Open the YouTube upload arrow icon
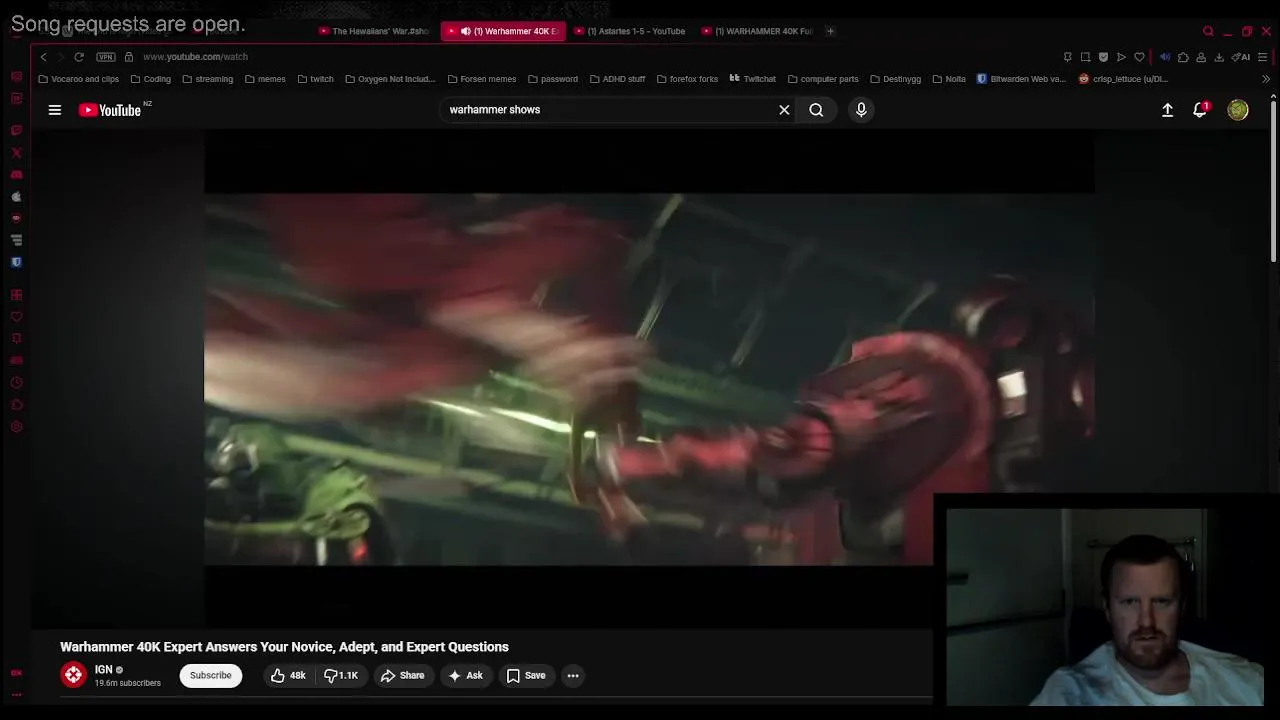This screenshot has width=1280, height=720. pyautogui.click(x=1167, y=110)
